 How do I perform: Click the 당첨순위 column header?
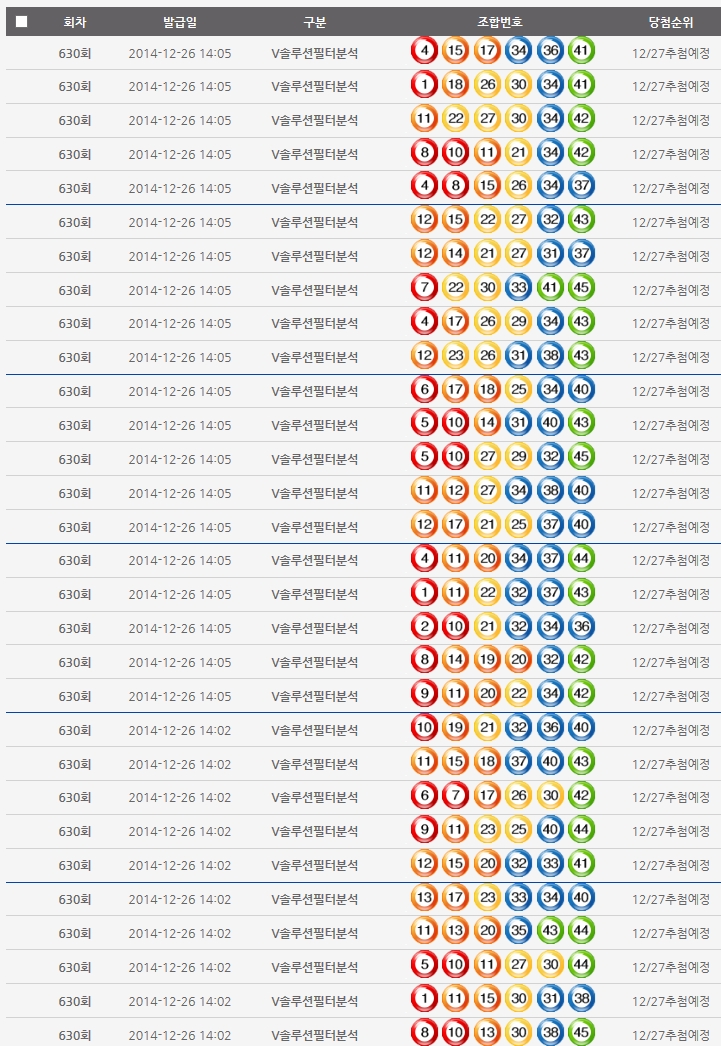671,22
